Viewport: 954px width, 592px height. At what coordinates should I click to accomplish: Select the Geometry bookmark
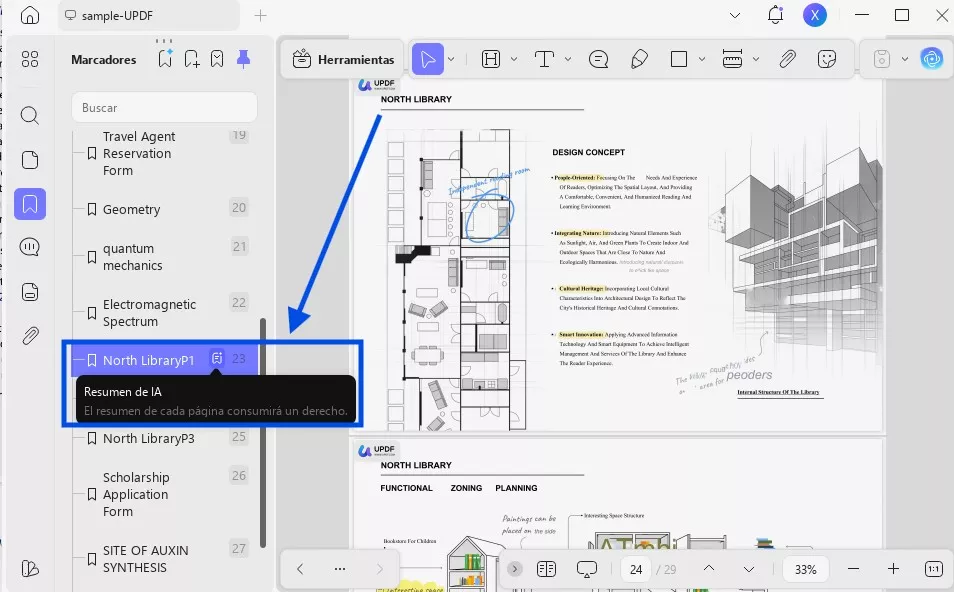tap(131, 209)
